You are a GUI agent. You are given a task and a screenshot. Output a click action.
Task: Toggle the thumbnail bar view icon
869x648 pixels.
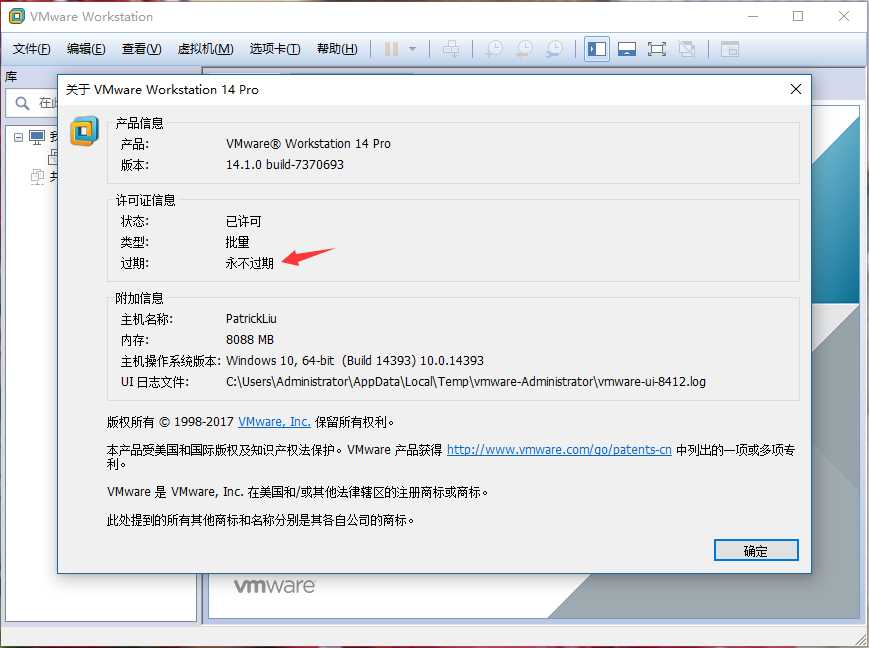click(x=627, y=49)
